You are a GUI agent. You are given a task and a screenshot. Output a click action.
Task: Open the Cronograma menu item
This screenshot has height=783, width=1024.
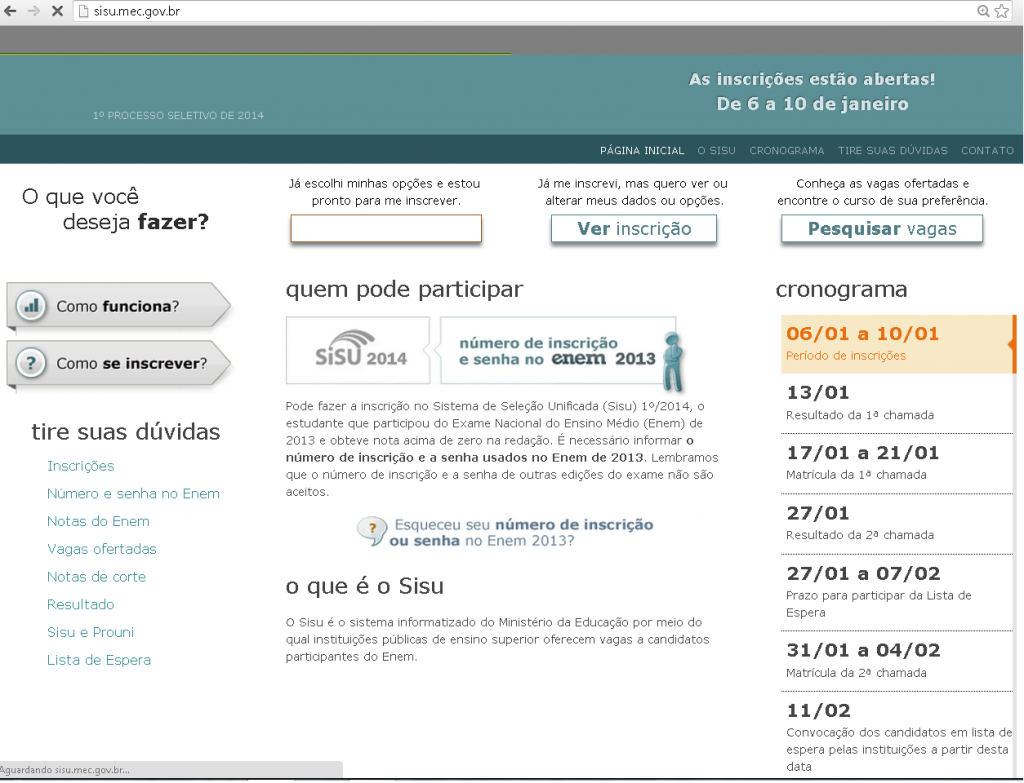tap(786, 151)
